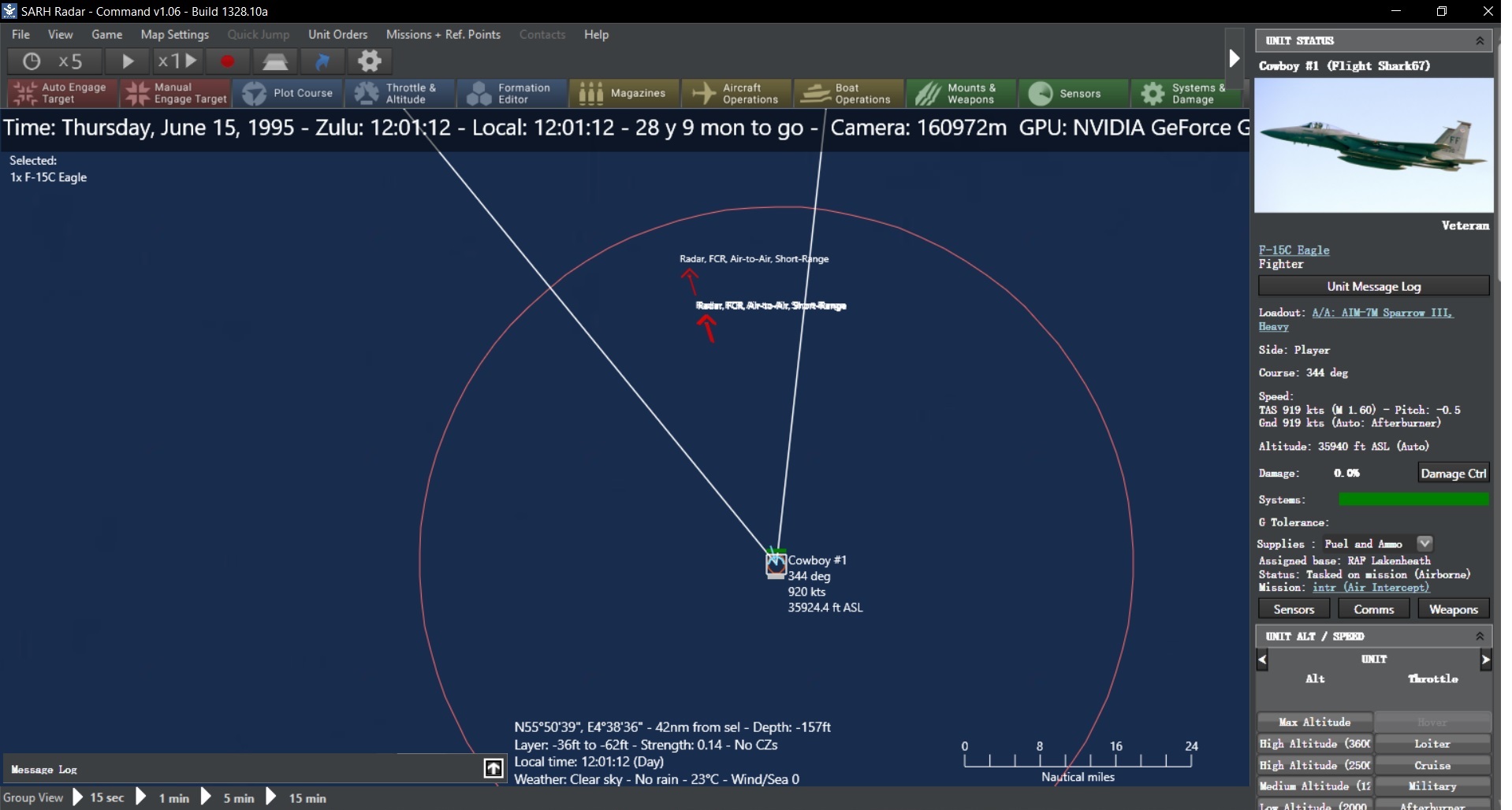This screenshot has width=1512, height=810.
Task: Advance time by 15 min
Action: pos(296,797)
